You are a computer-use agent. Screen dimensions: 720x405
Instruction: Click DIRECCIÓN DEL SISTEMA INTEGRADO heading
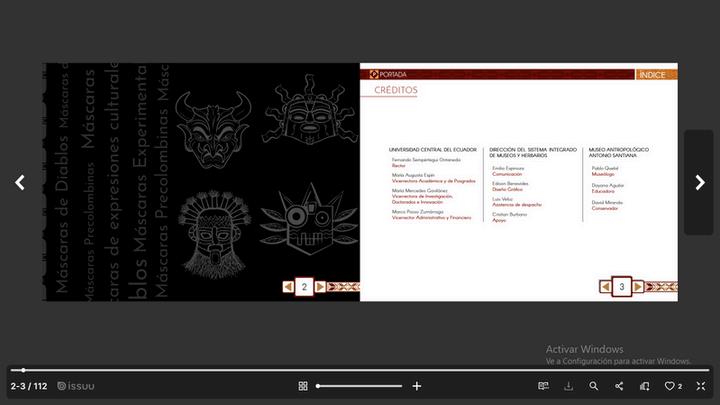(x=533, y=150)
